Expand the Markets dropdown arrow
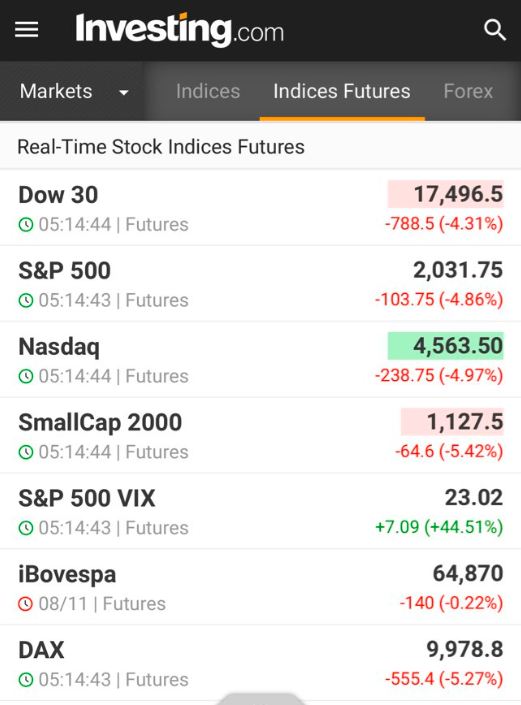 (x=124, y=93)
